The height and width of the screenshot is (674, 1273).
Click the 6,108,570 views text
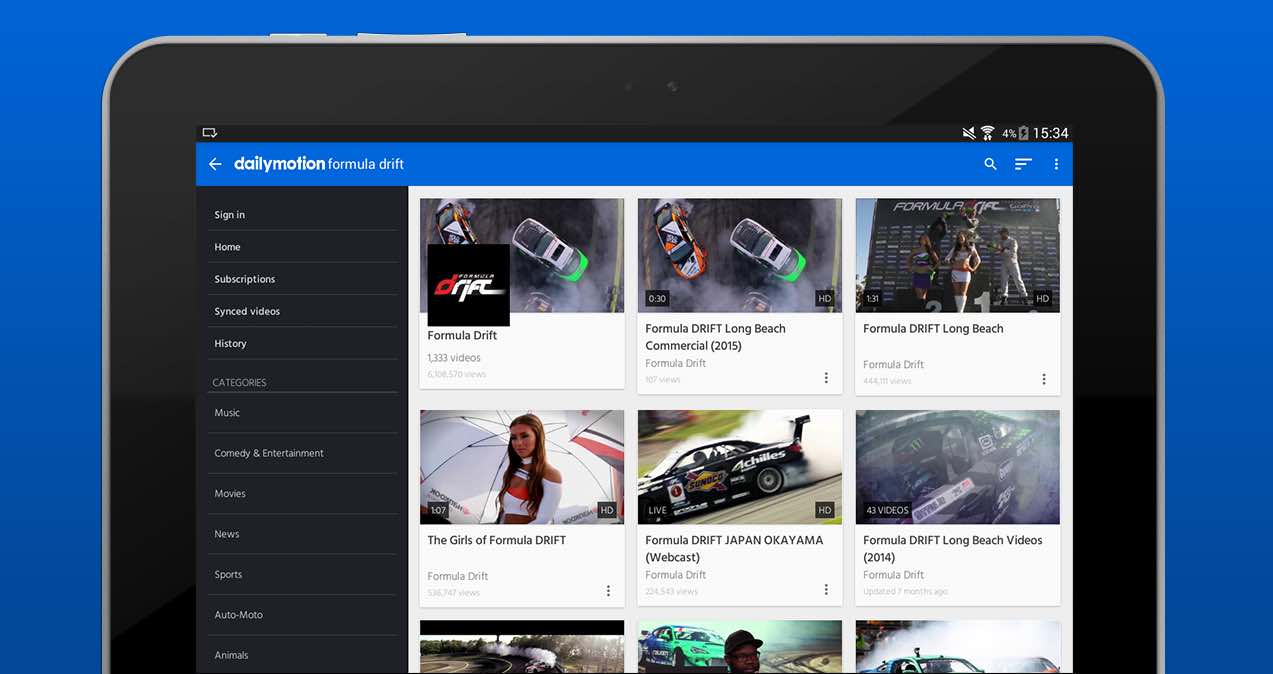(457, 375)
